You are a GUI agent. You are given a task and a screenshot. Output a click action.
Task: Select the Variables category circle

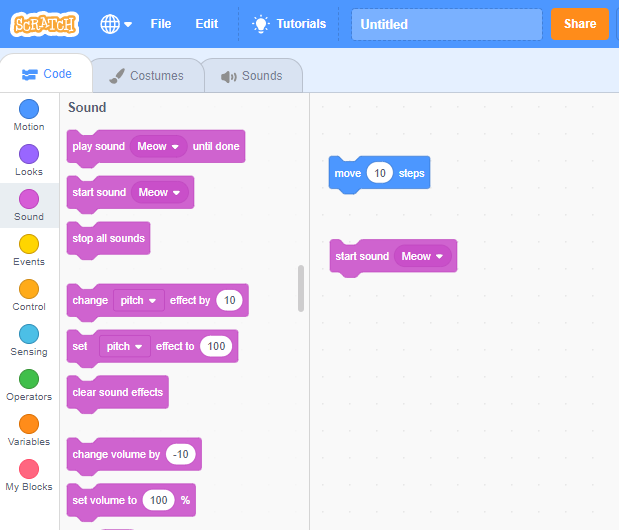(29, 424)
